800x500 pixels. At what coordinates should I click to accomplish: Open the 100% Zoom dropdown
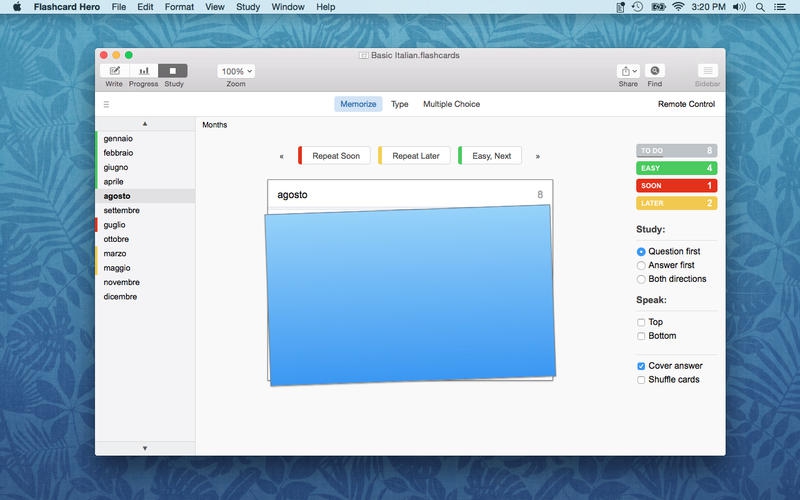pos(236,71)
